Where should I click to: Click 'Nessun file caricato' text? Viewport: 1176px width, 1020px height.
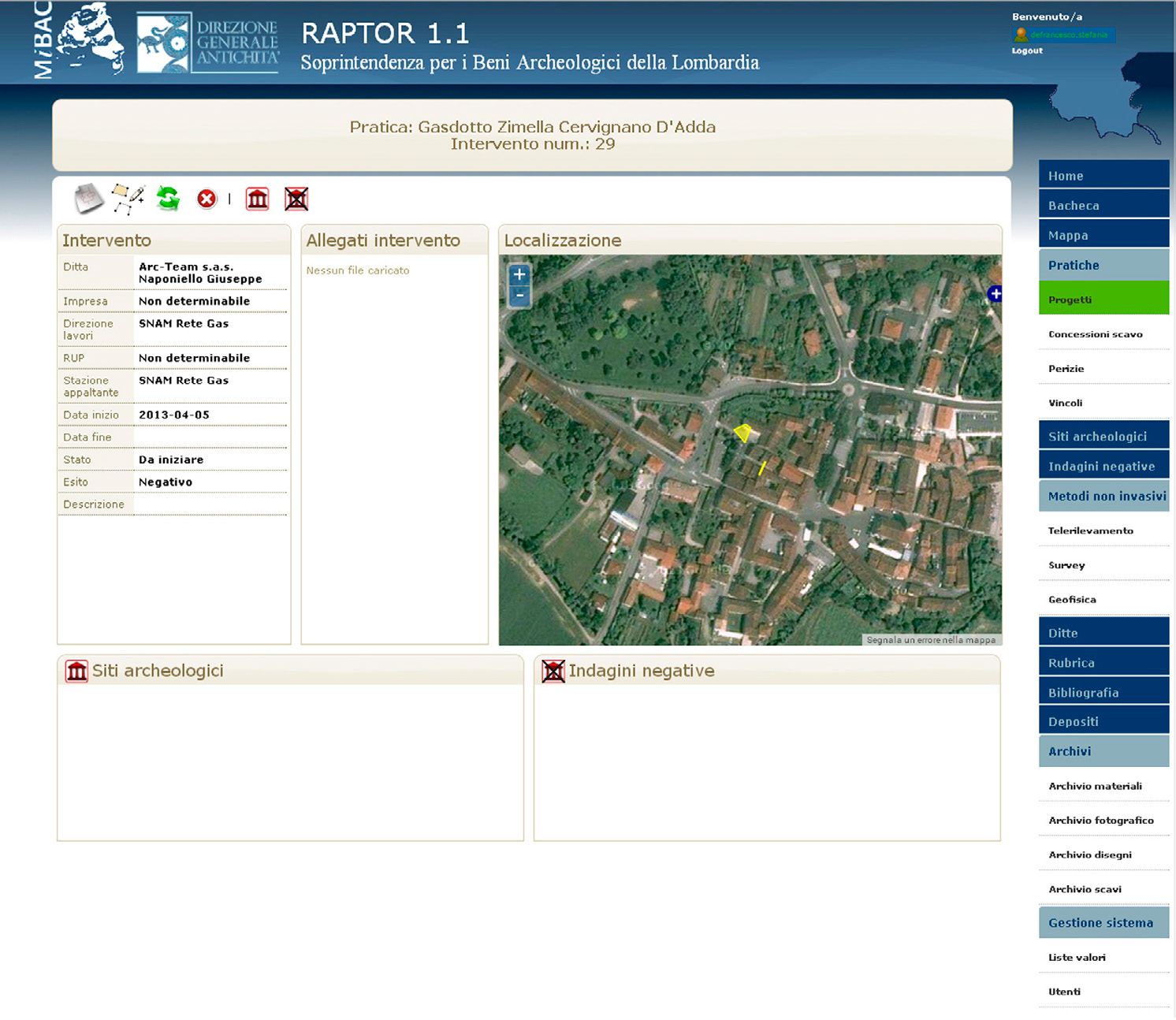point(358,270)
